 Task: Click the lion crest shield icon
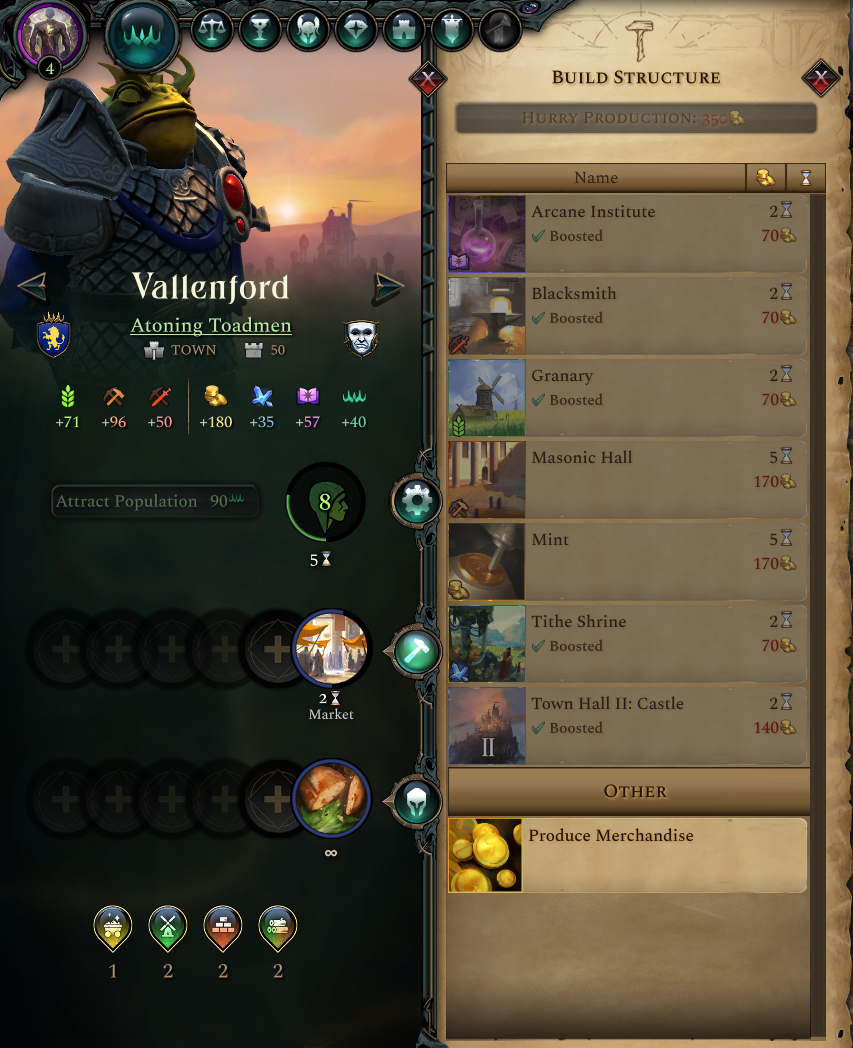53,335
